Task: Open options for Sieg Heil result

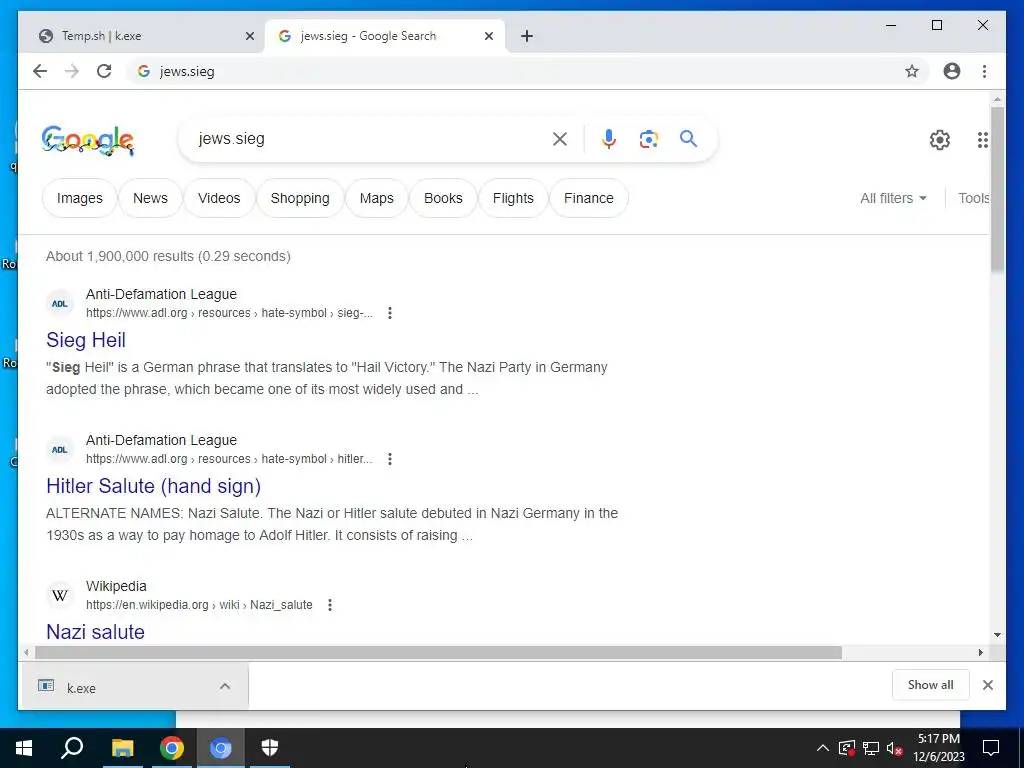Action: (390, 313)
